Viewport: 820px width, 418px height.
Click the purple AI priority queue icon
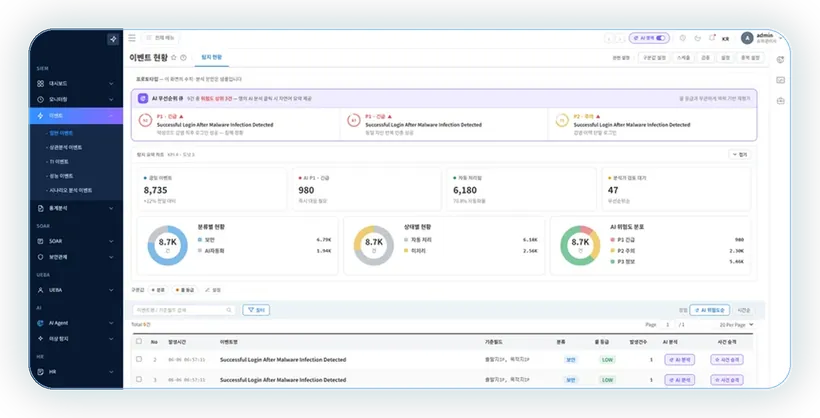(143, 98)
